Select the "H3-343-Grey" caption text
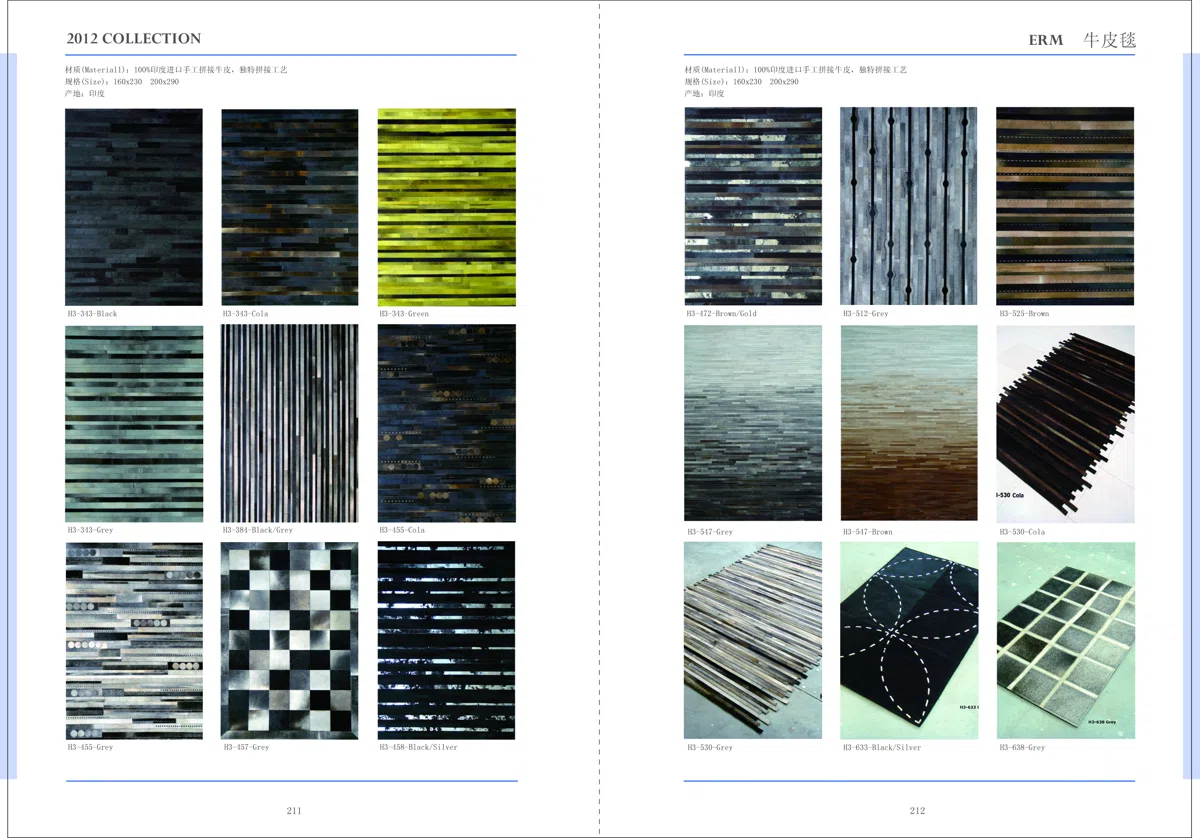This screenshot has height=838, width=1200. tap(91, 530)
